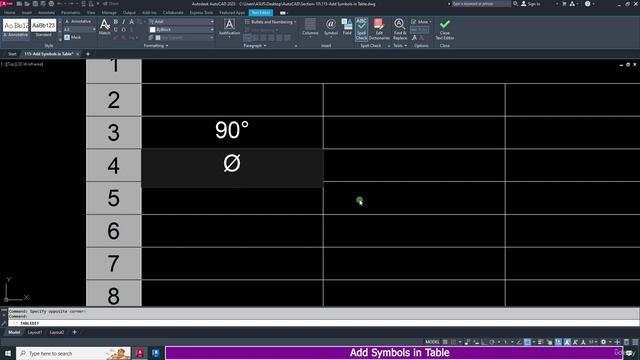Open Edit Dictionaries
Viewport: 640px width, 360px height.
click(379, 29)
